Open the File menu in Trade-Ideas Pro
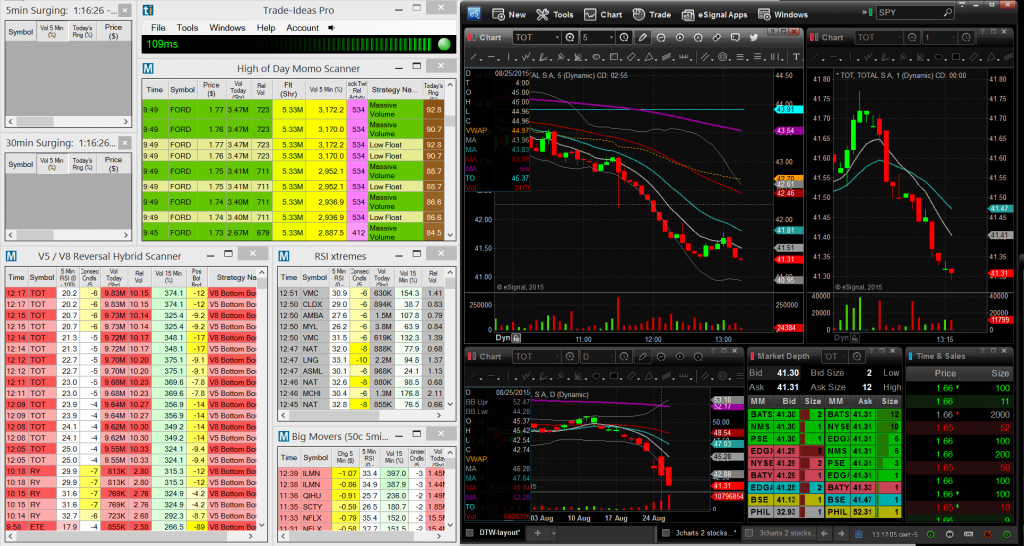 [158, 28]
